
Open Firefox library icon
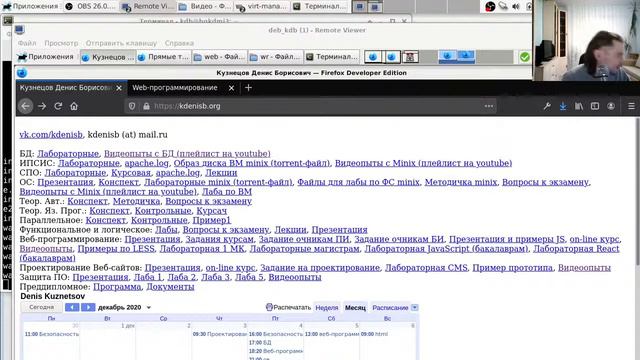tap(579, 106)
